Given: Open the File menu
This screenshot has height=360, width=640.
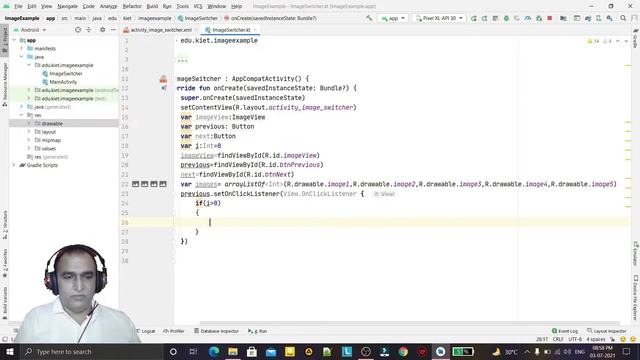Looking at the screenshot, I should 18,6.
